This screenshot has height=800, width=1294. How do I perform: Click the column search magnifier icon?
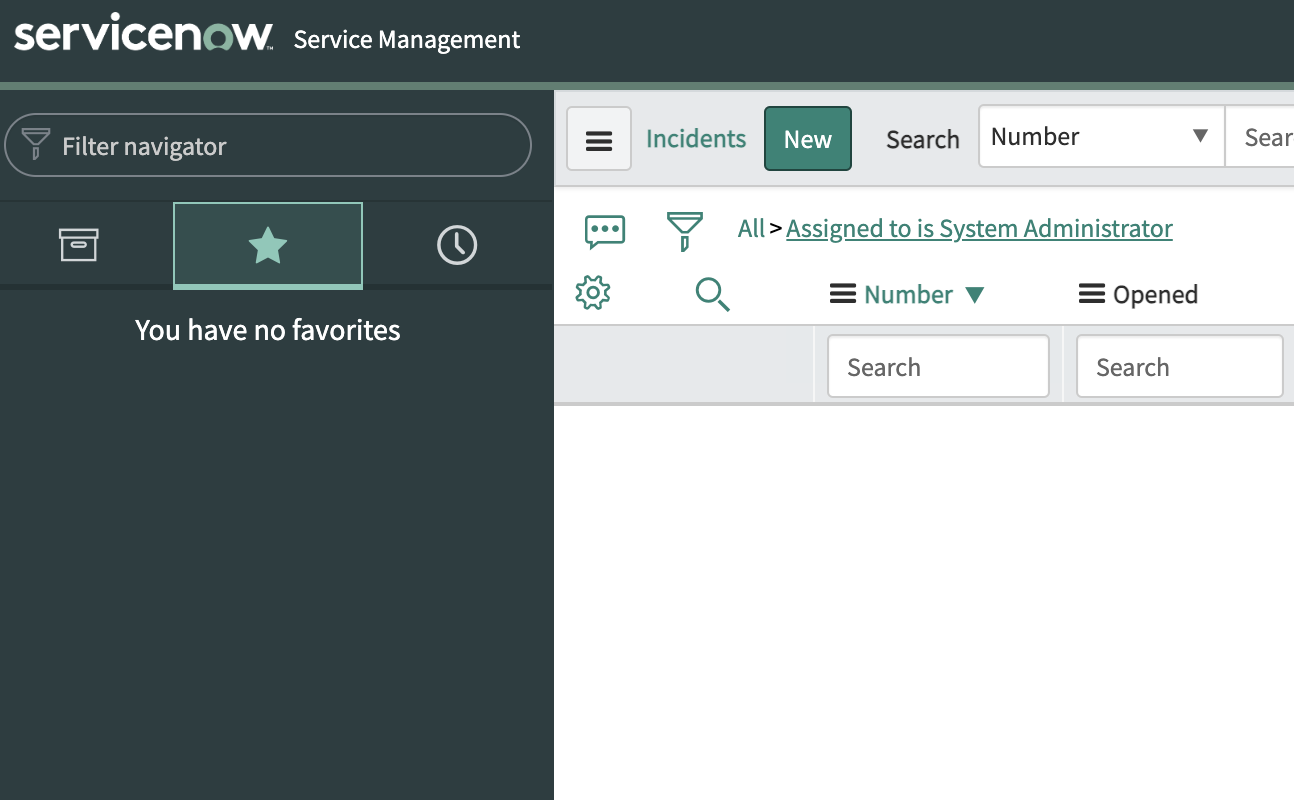coord(712,295)
